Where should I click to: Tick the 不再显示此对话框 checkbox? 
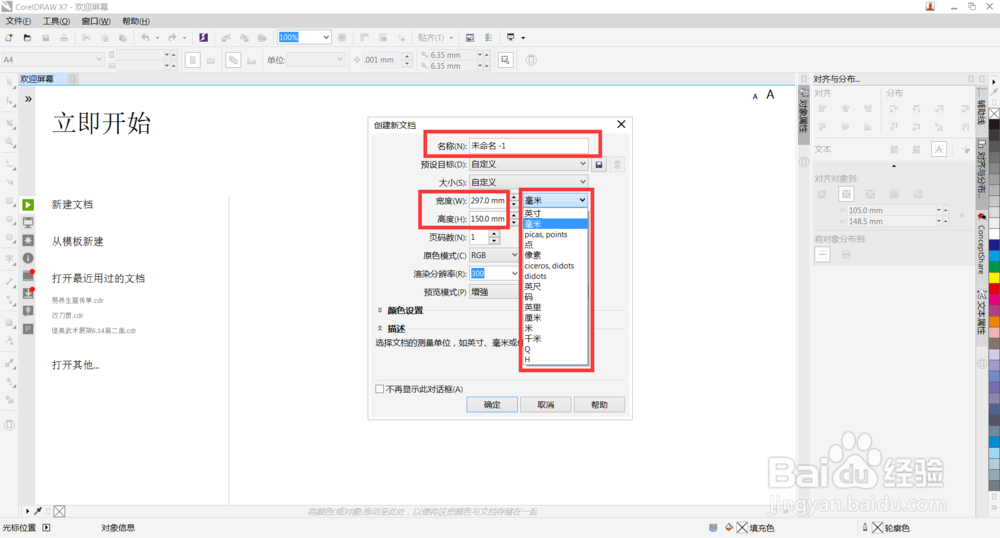pyautogui.click(x=379, y=389)
